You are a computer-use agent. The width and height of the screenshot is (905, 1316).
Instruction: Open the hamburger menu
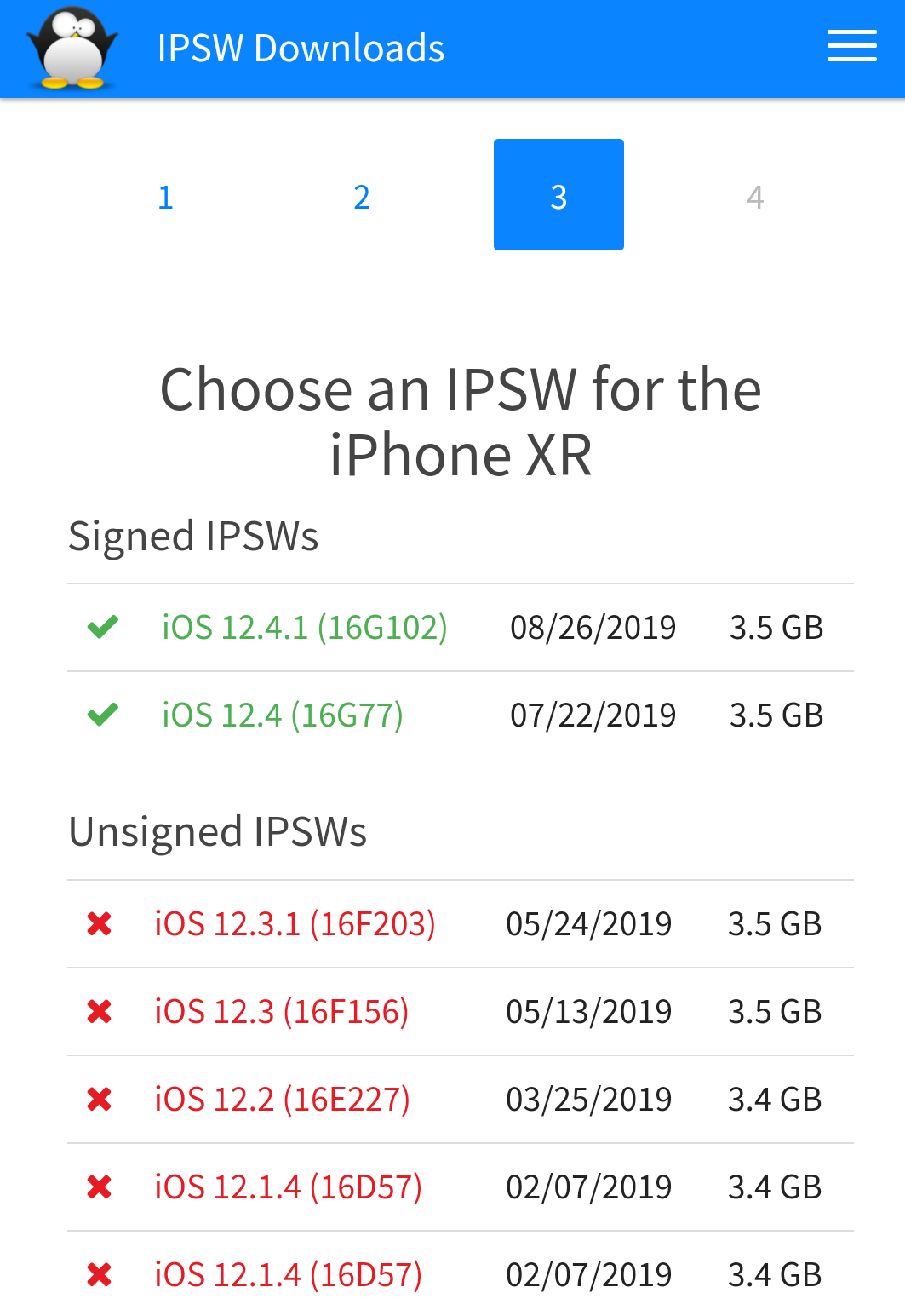(851, 47)
